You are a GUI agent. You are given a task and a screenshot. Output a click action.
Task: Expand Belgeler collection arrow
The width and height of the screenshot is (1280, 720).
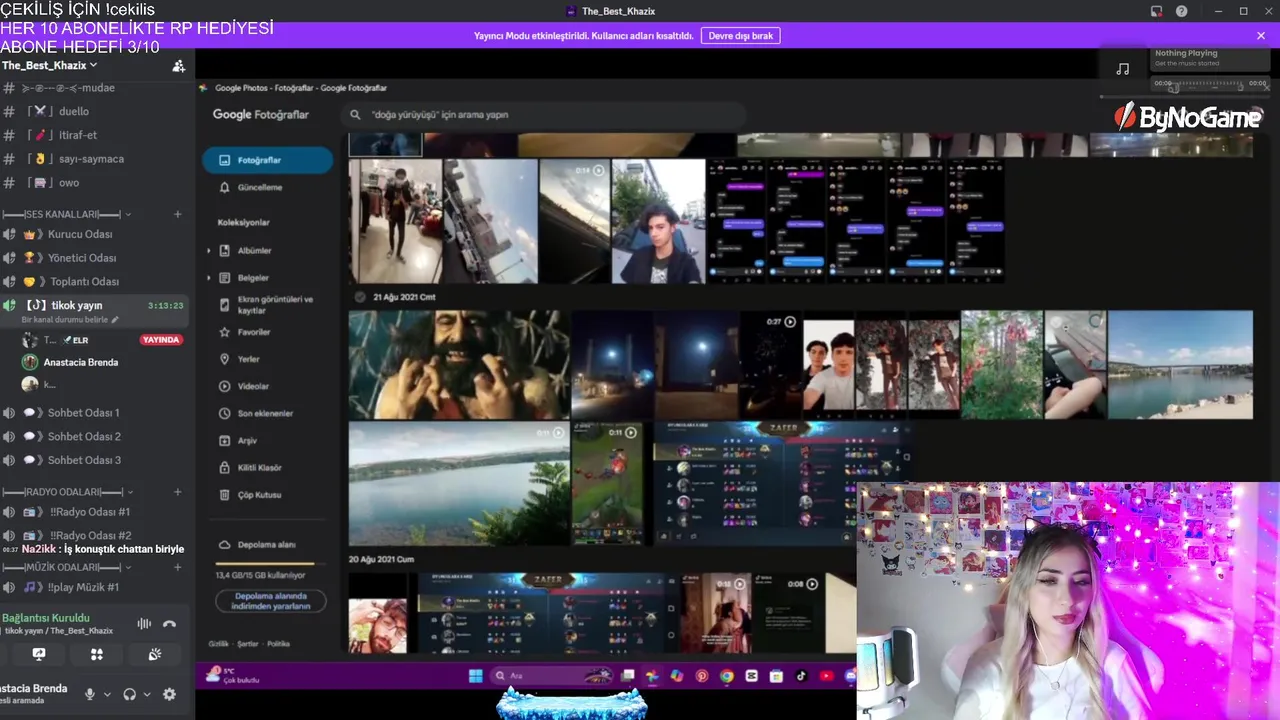210,278
